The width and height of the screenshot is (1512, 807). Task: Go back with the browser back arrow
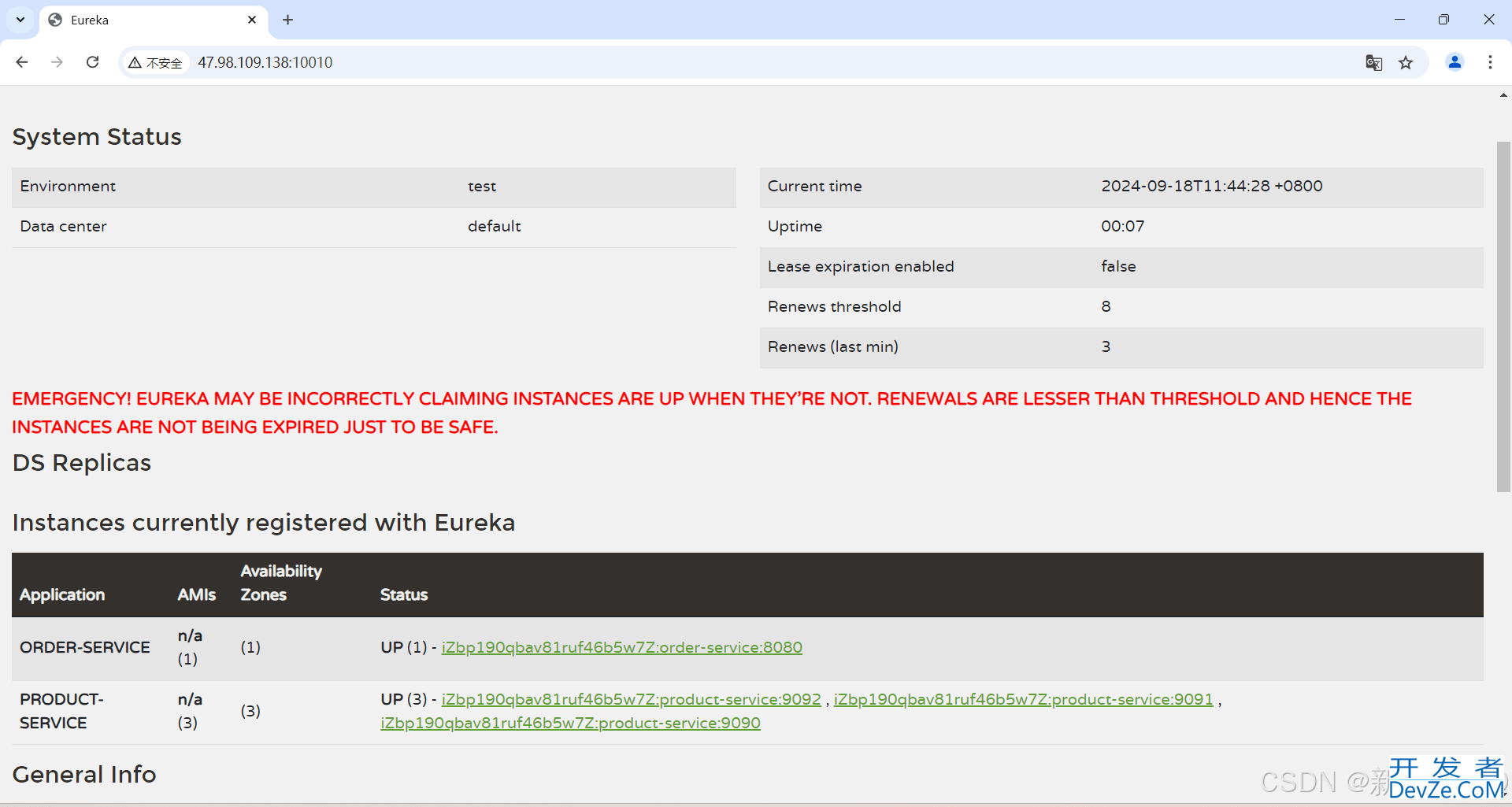[22, 62]
